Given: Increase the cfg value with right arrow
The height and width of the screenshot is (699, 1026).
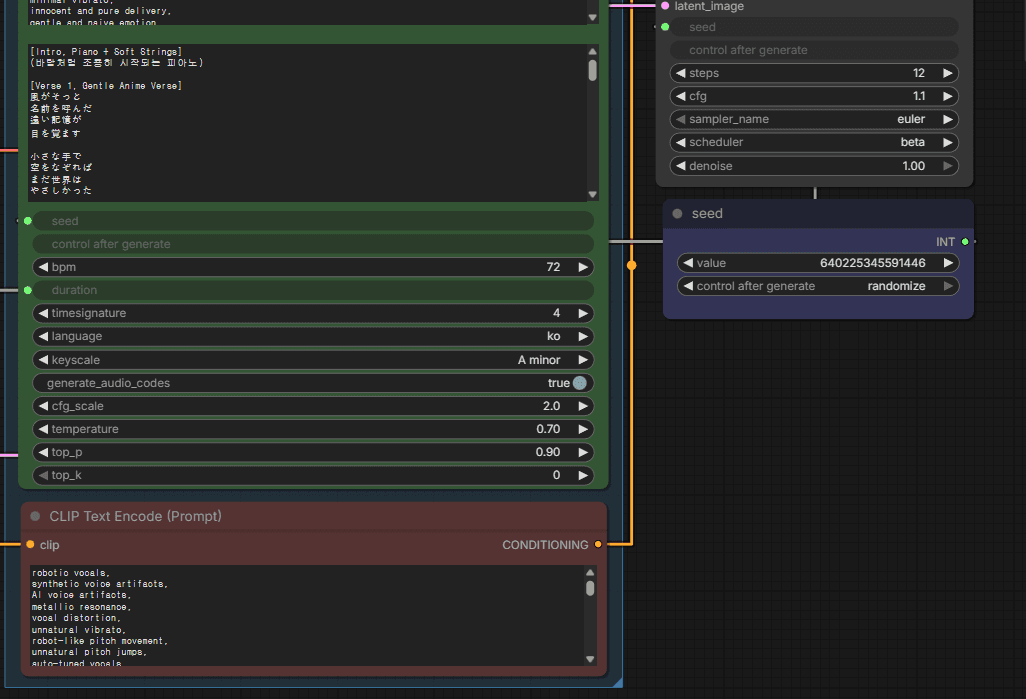Looking at the screenshot, I should (946, 96).
